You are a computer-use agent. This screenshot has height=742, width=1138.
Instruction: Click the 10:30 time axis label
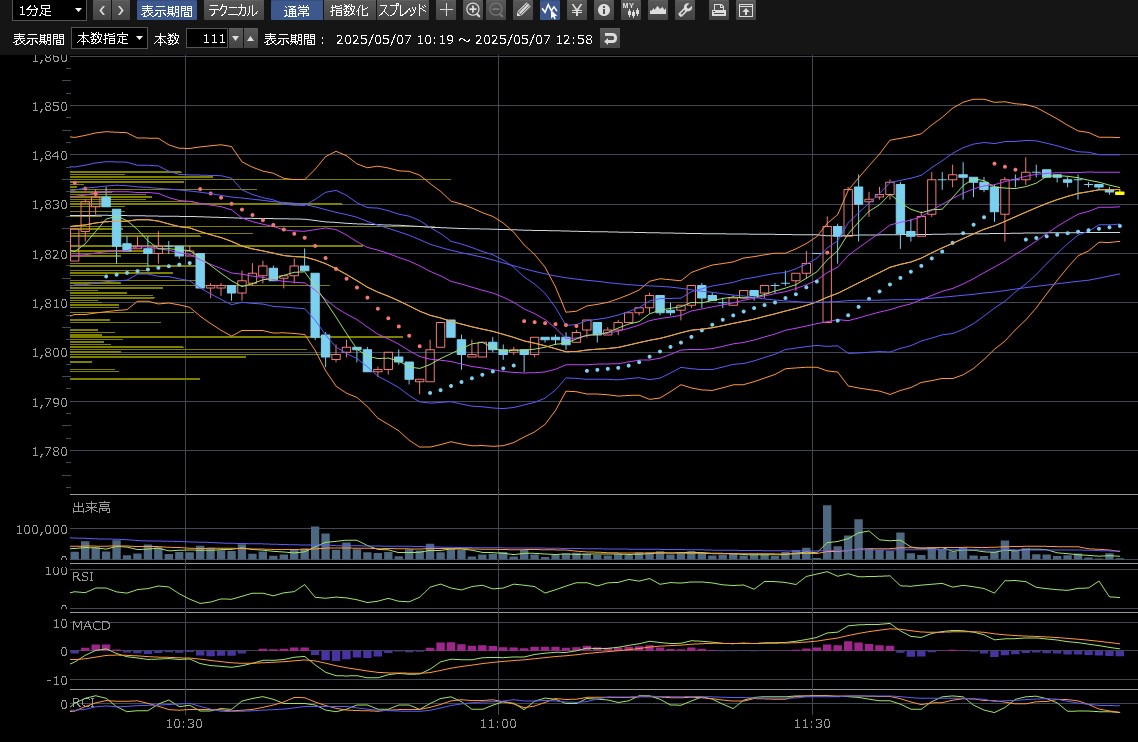point(184,723)
